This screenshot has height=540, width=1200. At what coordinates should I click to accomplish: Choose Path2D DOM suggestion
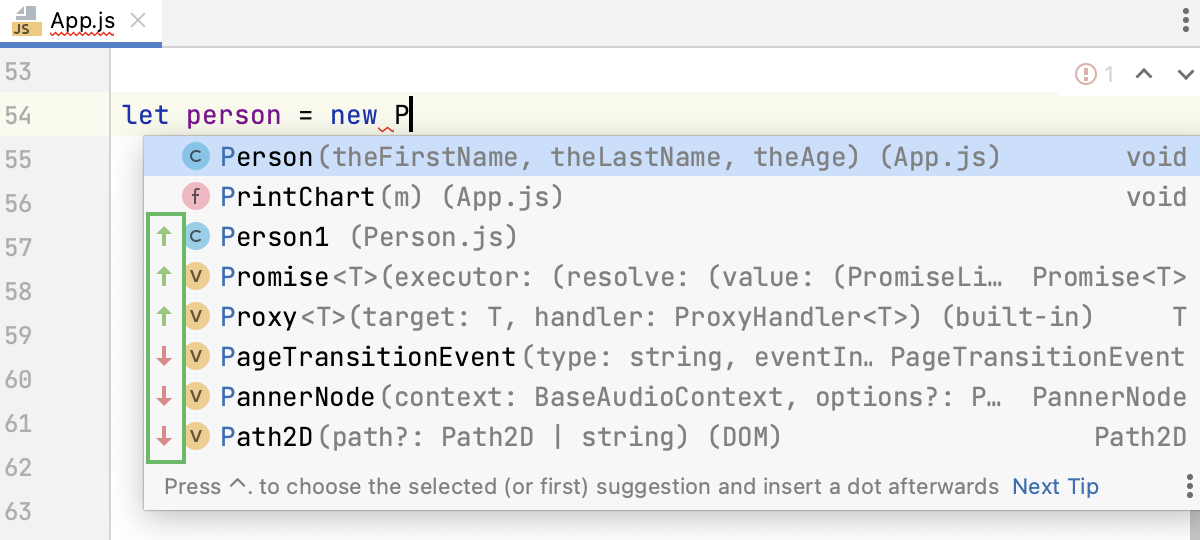[500, 437]
